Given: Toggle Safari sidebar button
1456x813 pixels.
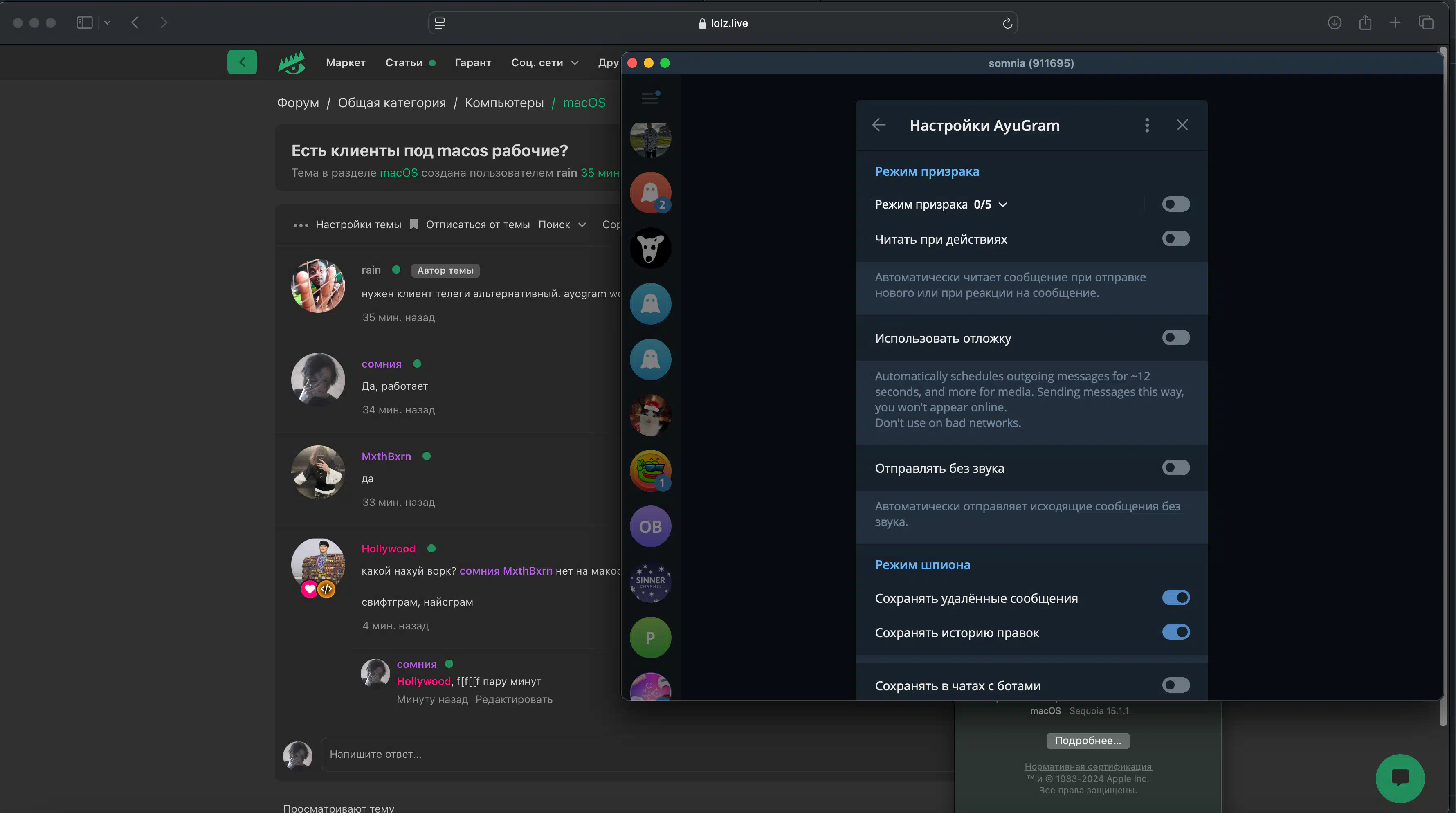Looking at the screenshot, I should (84, 22).
